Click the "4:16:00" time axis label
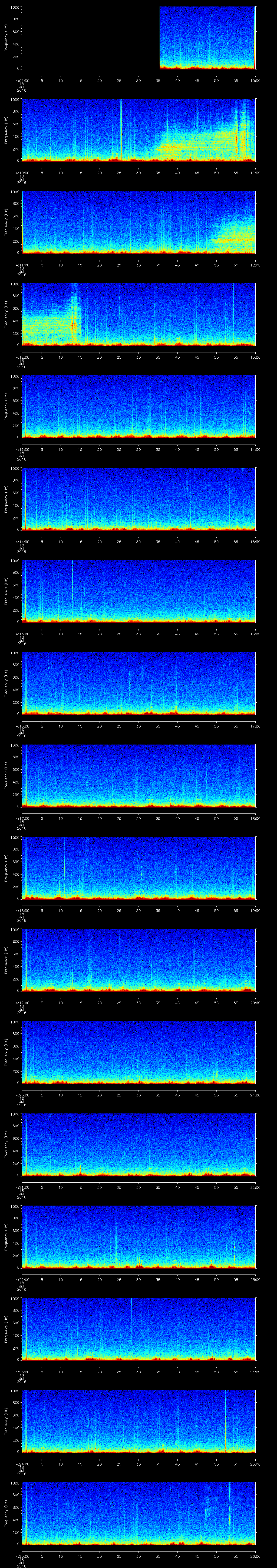This screenshot has height=1568, width=277. point(22,726)
